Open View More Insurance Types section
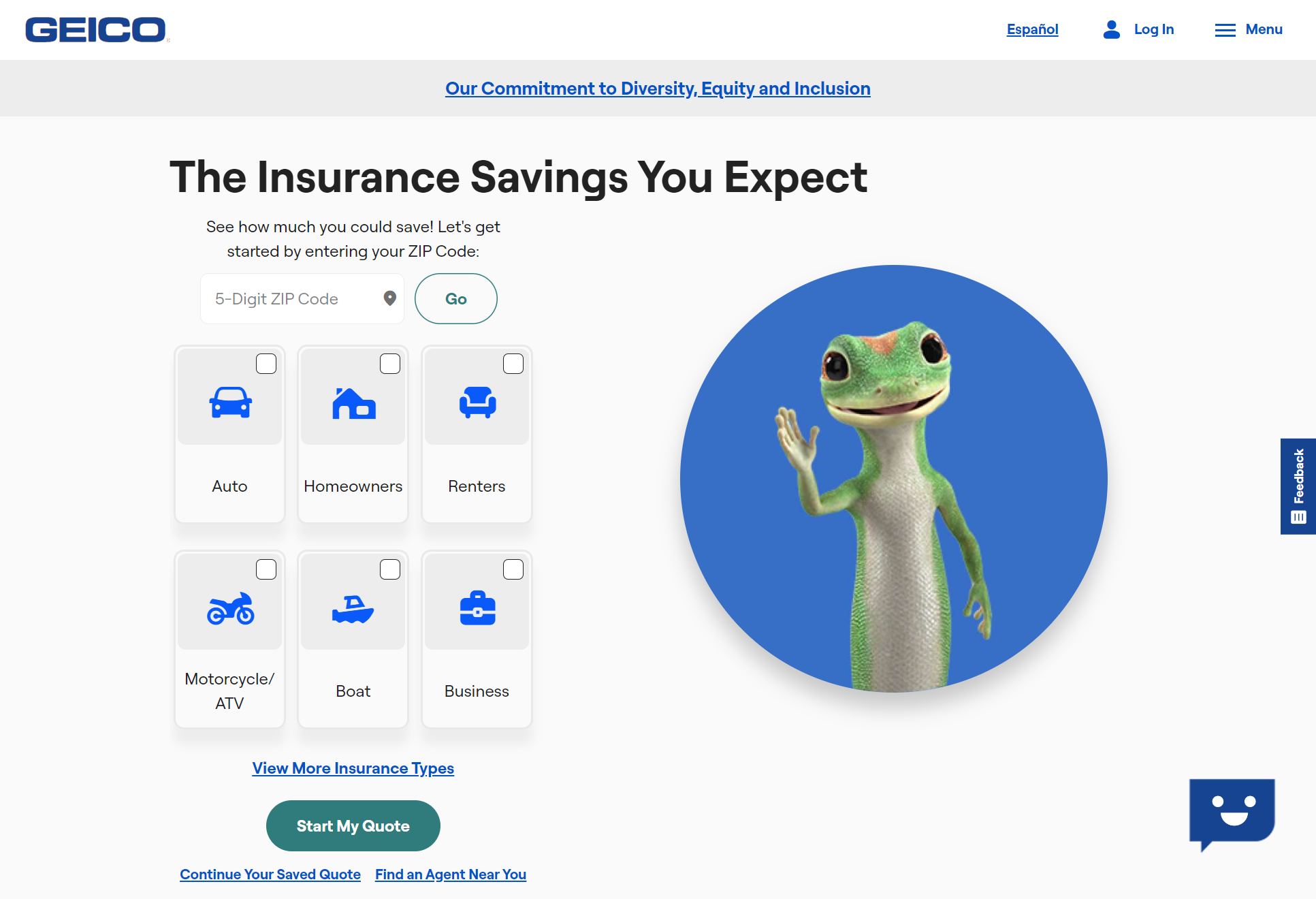 pyautogui.click(x=353, y=768)
